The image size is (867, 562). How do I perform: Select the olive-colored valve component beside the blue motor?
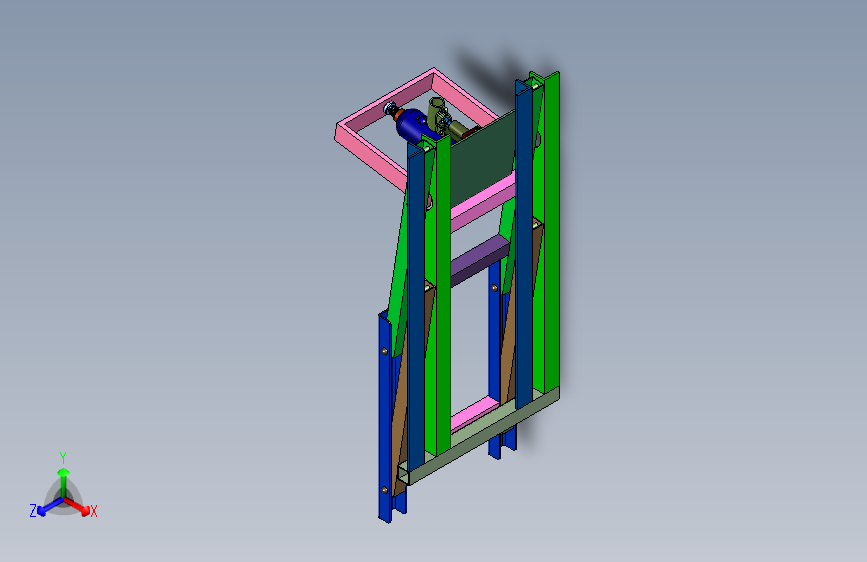[x=441, y=117]
